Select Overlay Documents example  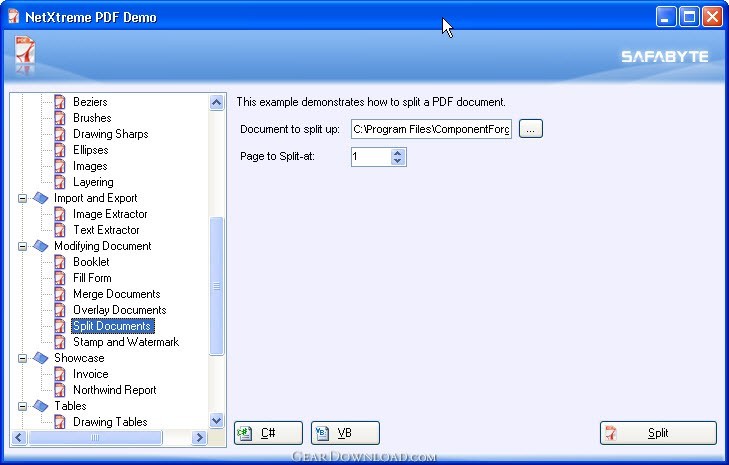[x=119, y=310]
